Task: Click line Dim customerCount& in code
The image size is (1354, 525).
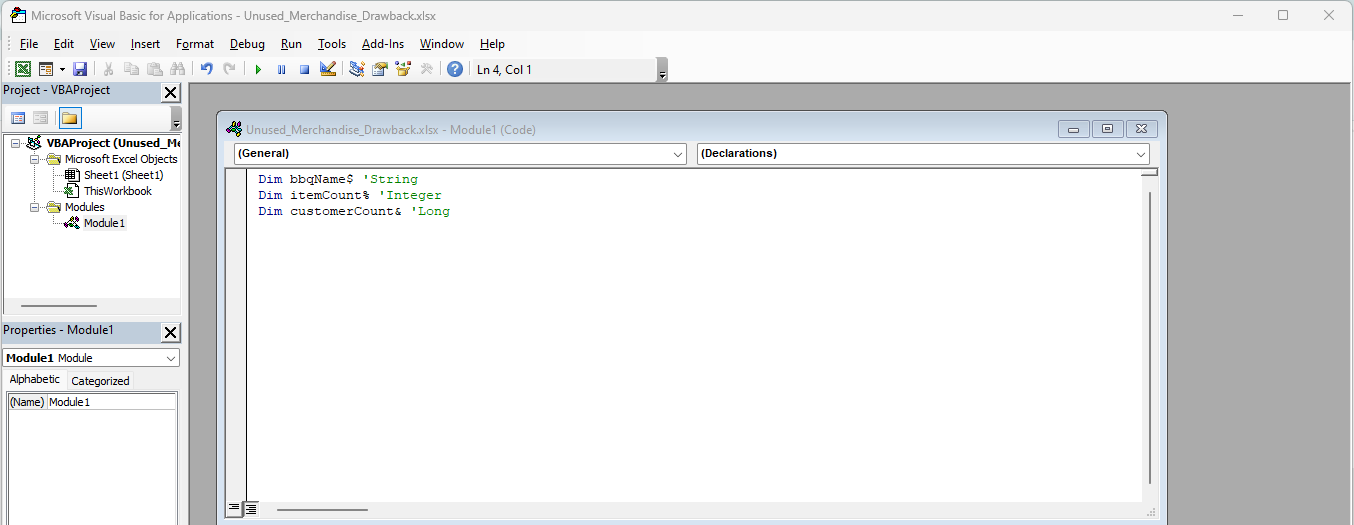Action: pyautogui.click(x=354, y=212)
